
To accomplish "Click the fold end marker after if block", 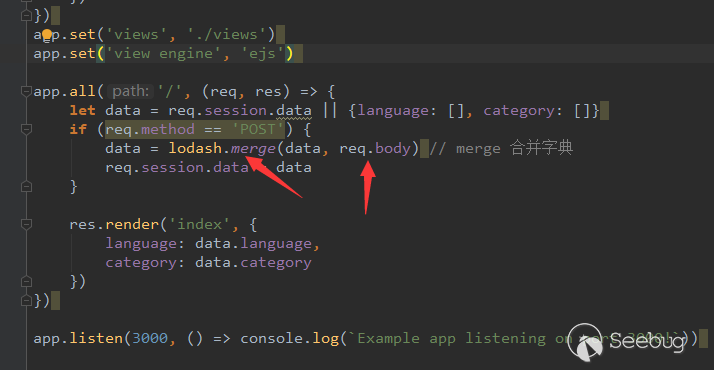I will (26, 186).
